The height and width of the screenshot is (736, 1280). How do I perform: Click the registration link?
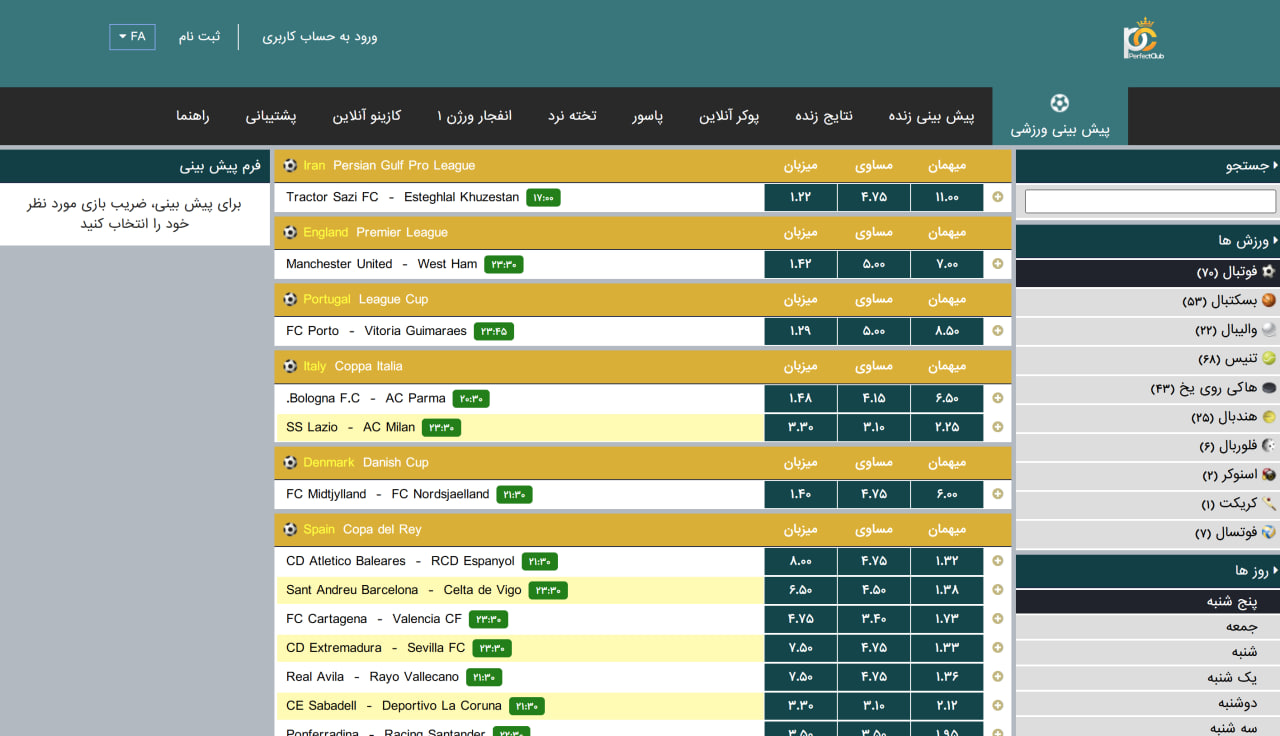(x=200, y=37)
